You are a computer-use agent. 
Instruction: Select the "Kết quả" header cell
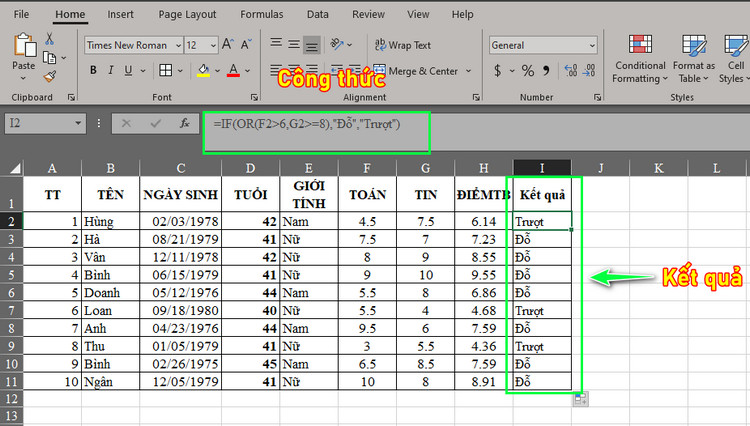pos(542,195)
